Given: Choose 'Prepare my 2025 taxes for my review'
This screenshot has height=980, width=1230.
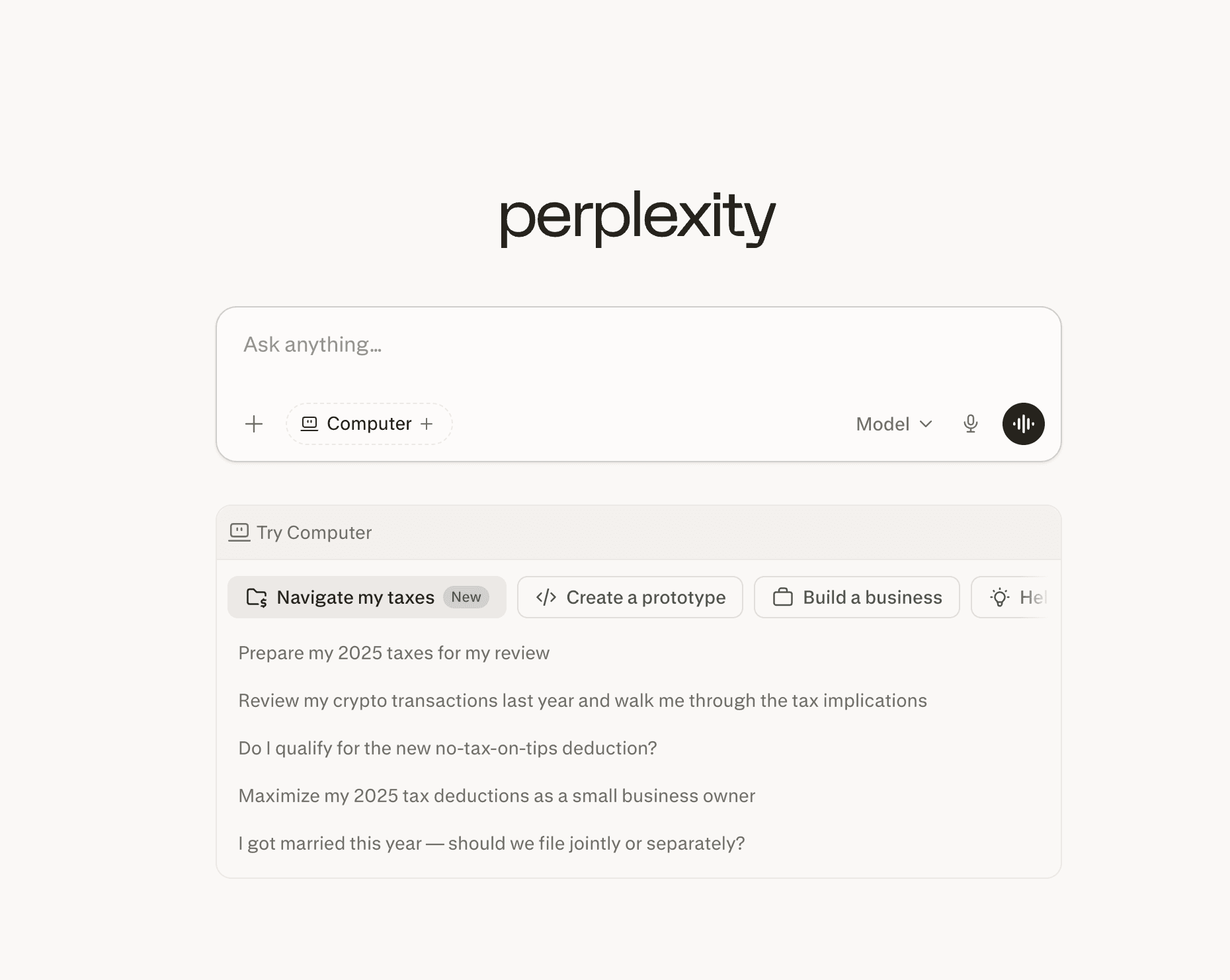Looking at the screenshot, I should (x=394, y=653).
